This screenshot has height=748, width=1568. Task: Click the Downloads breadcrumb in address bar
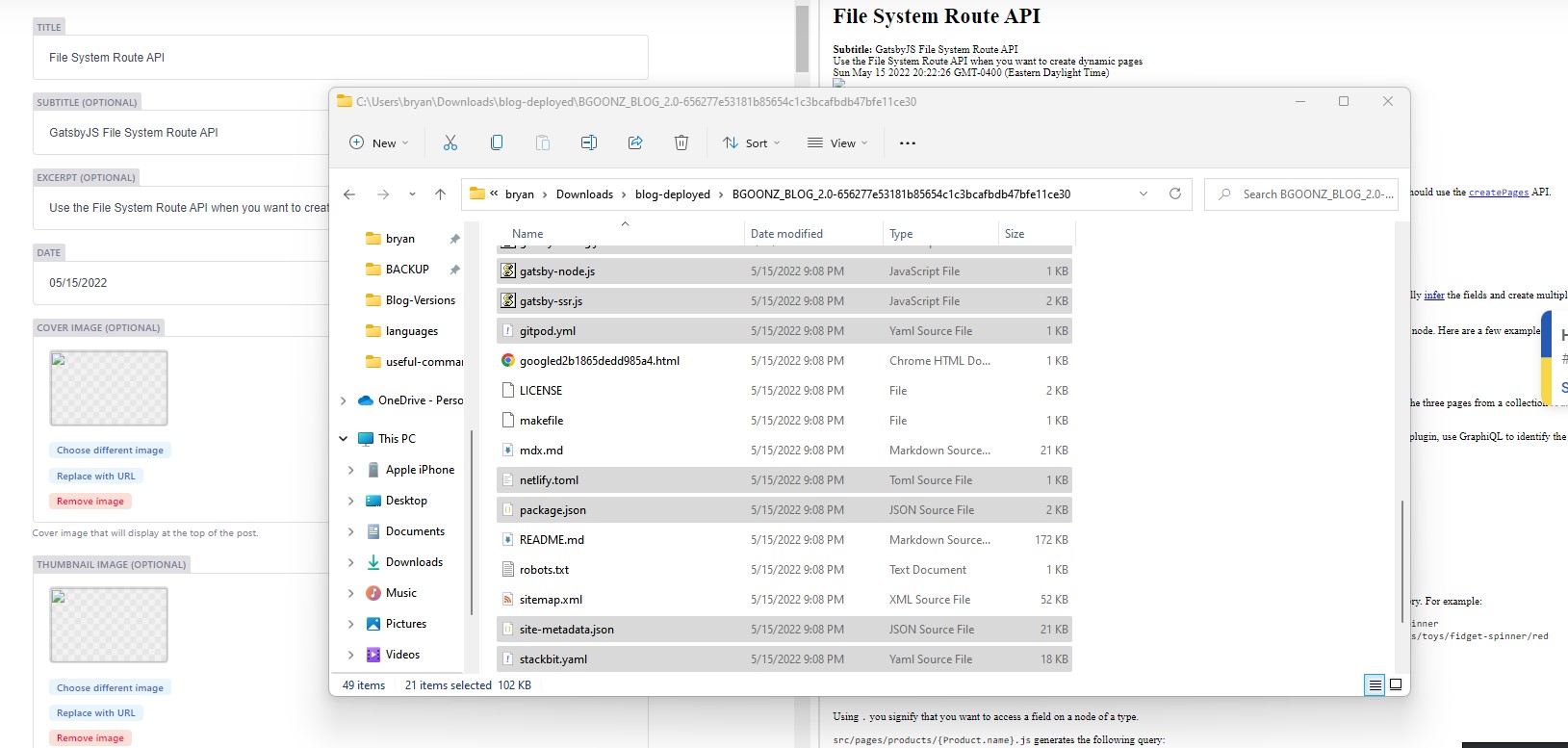(584, 194)
